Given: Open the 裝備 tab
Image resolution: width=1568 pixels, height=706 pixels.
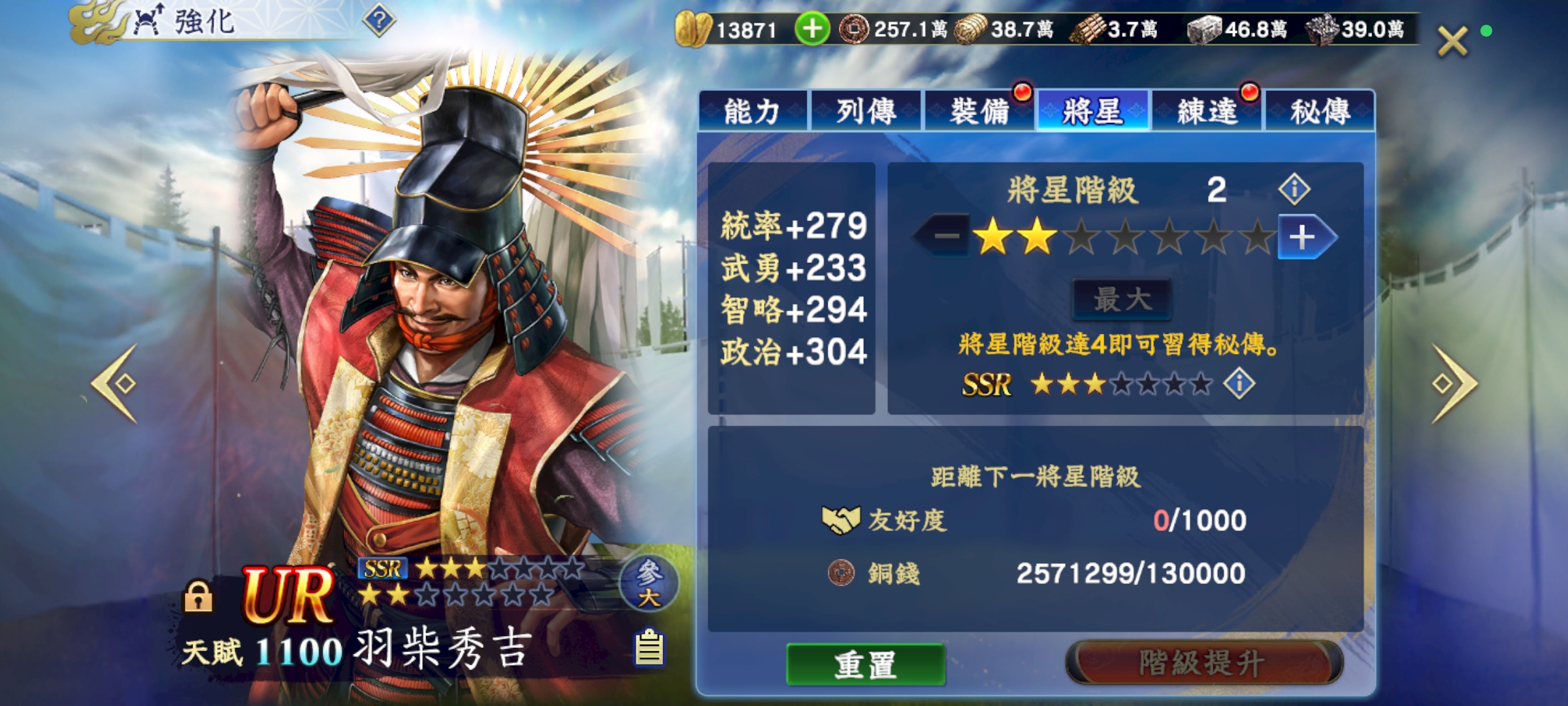Looking at the screenshot, I should (979, 111).
